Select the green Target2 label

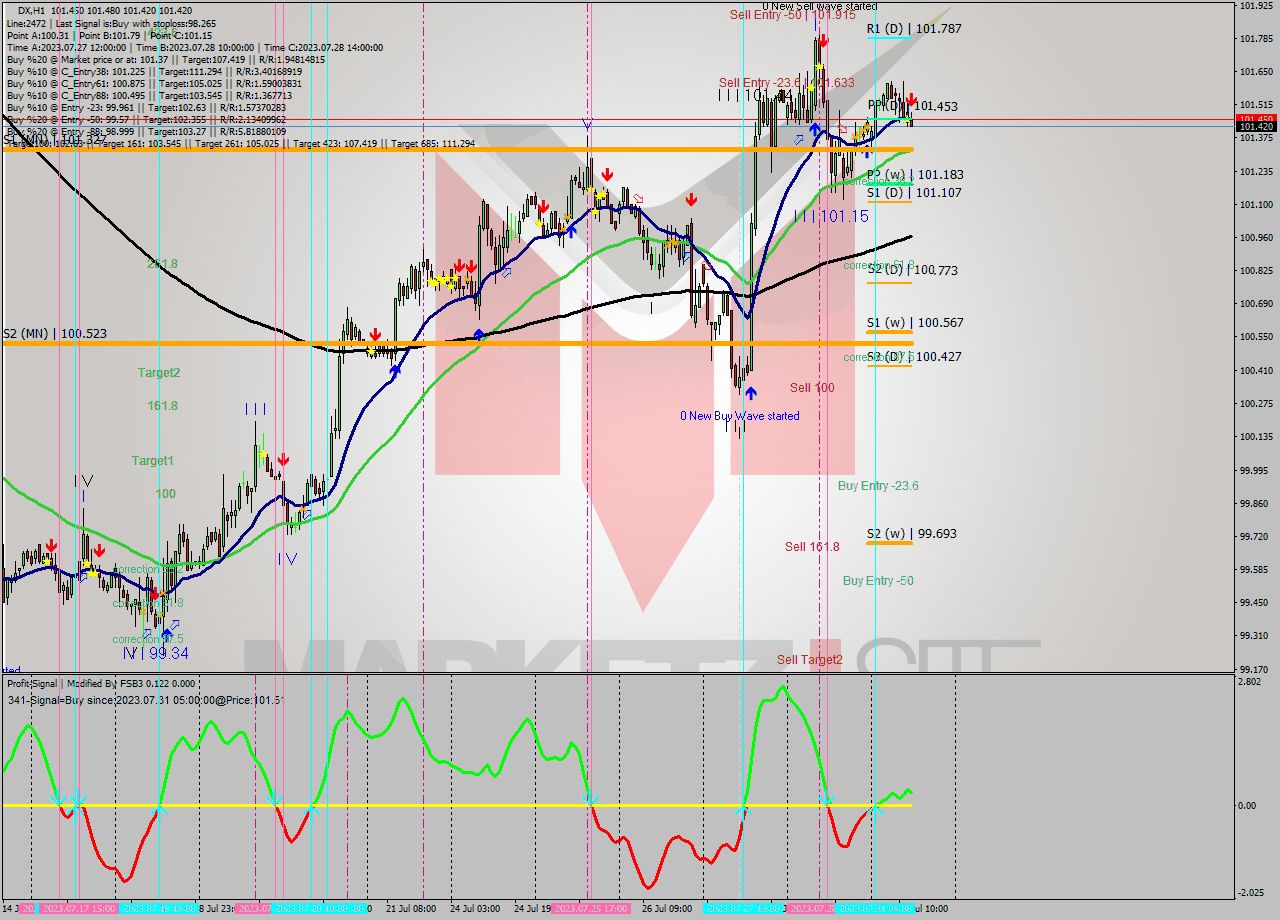pos(159,373)
